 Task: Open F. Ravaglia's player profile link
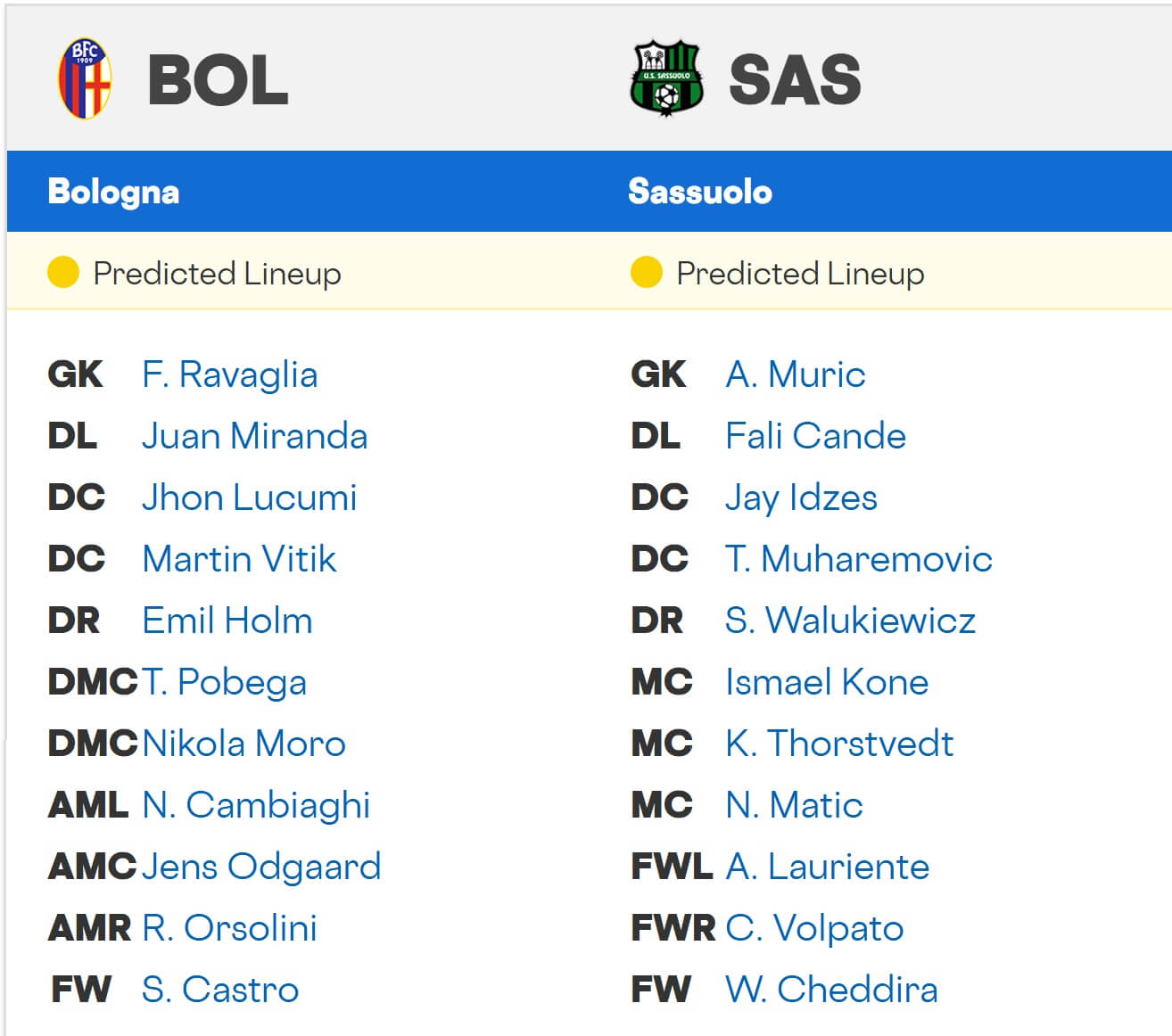pyautogui.click(x=229, y=374)
